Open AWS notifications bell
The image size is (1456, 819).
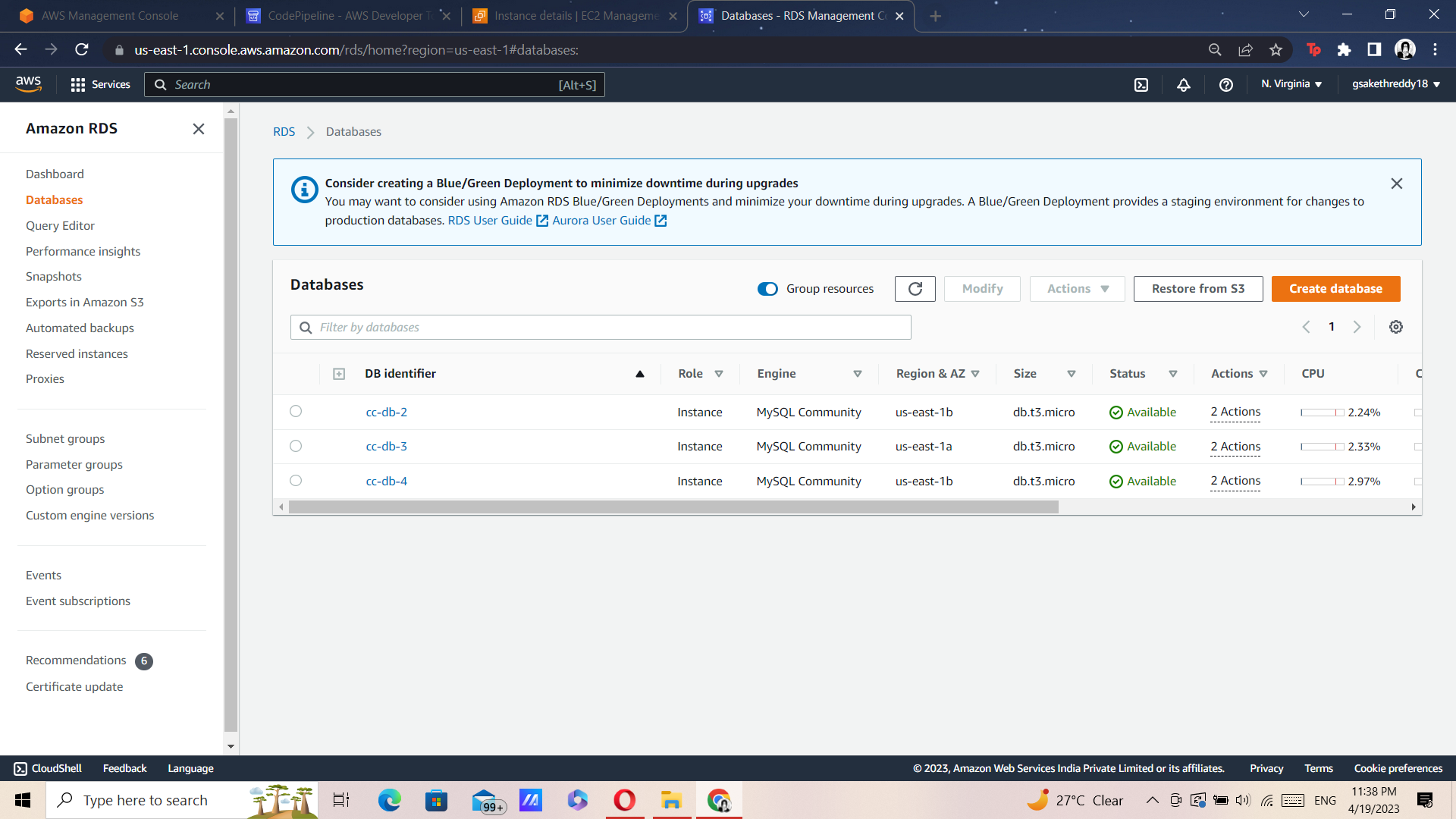pos(1184,85)
